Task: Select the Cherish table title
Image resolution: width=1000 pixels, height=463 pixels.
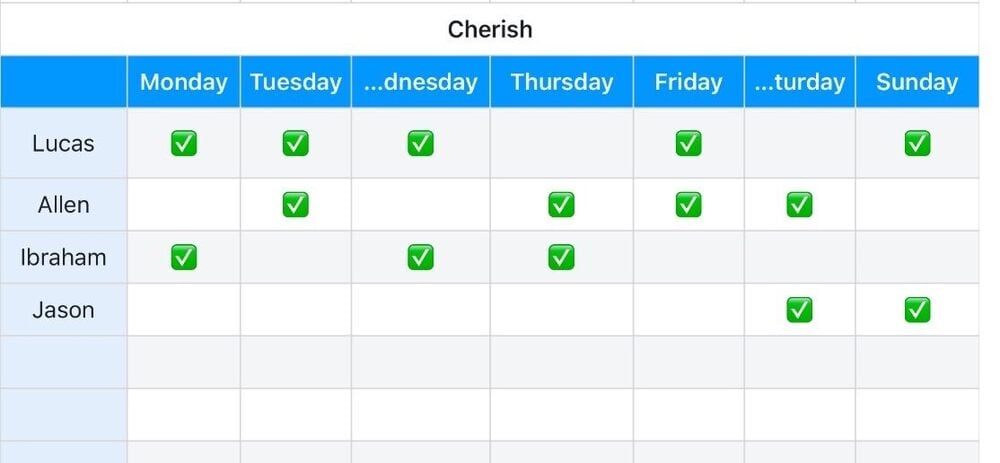Action: pos(490,29)
